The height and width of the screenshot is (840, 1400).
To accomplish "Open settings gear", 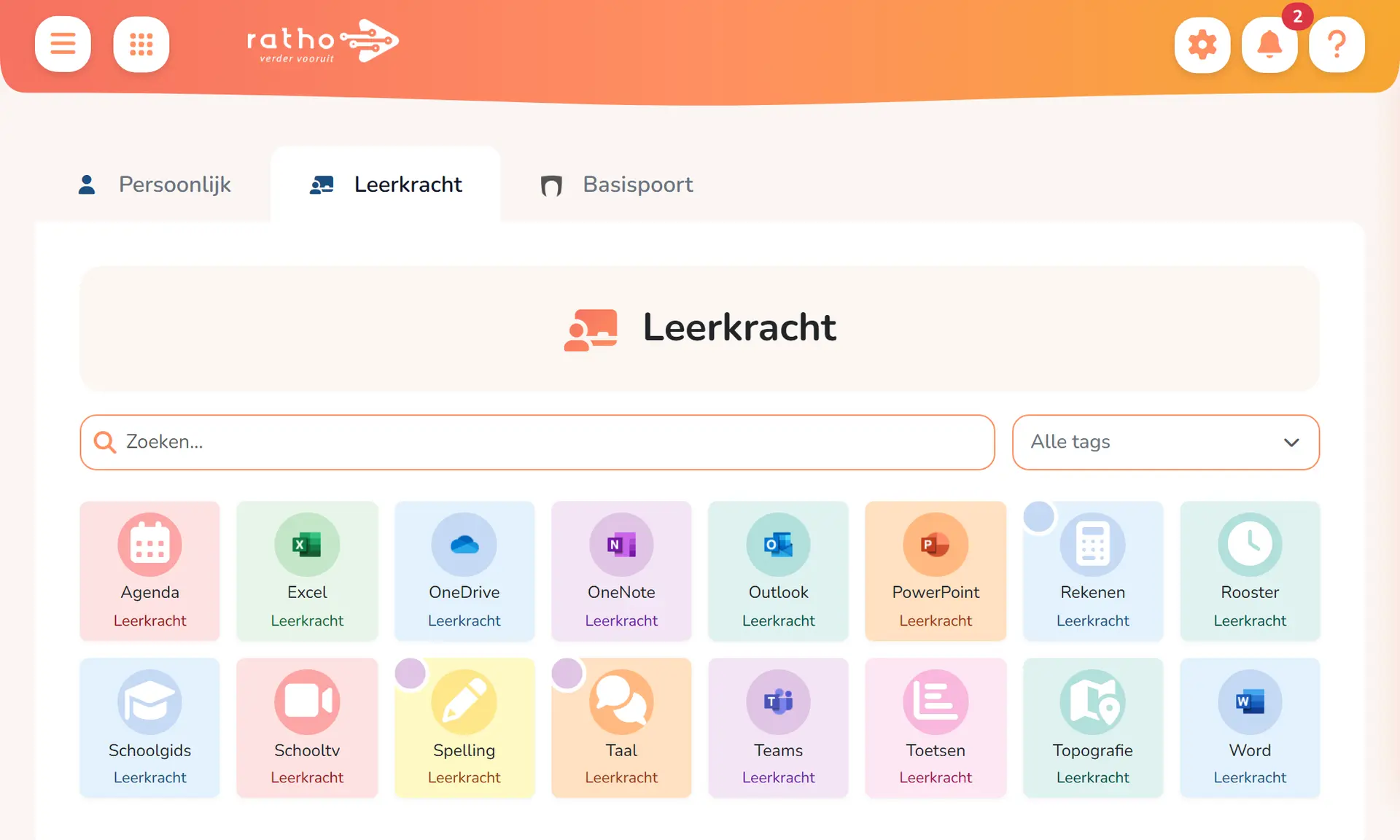I will pos(1202,44).
